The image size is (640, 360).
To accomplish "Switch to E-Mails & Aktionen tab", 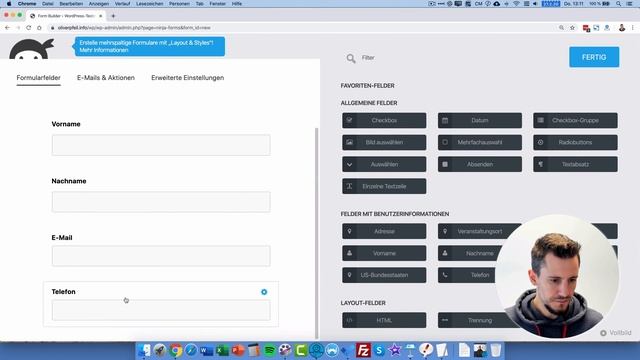I will click(106, 78).
